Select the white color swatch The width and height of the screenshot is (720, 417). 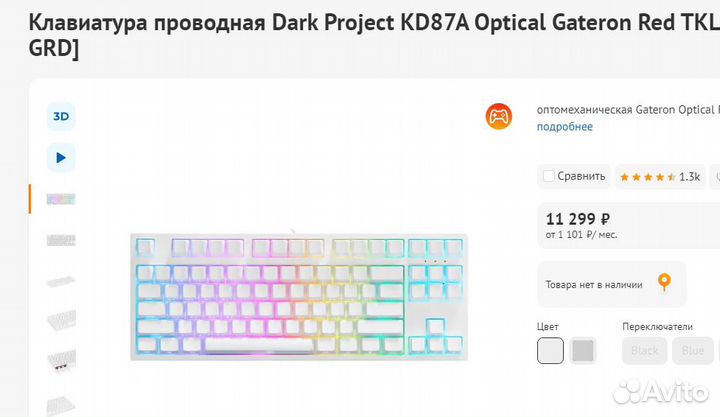[x=551, y=351]
